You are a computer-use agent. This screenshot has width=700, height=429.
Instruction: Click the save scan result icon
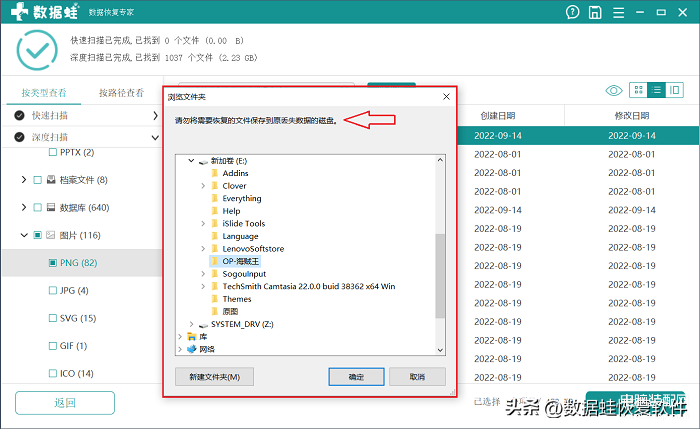595,12
